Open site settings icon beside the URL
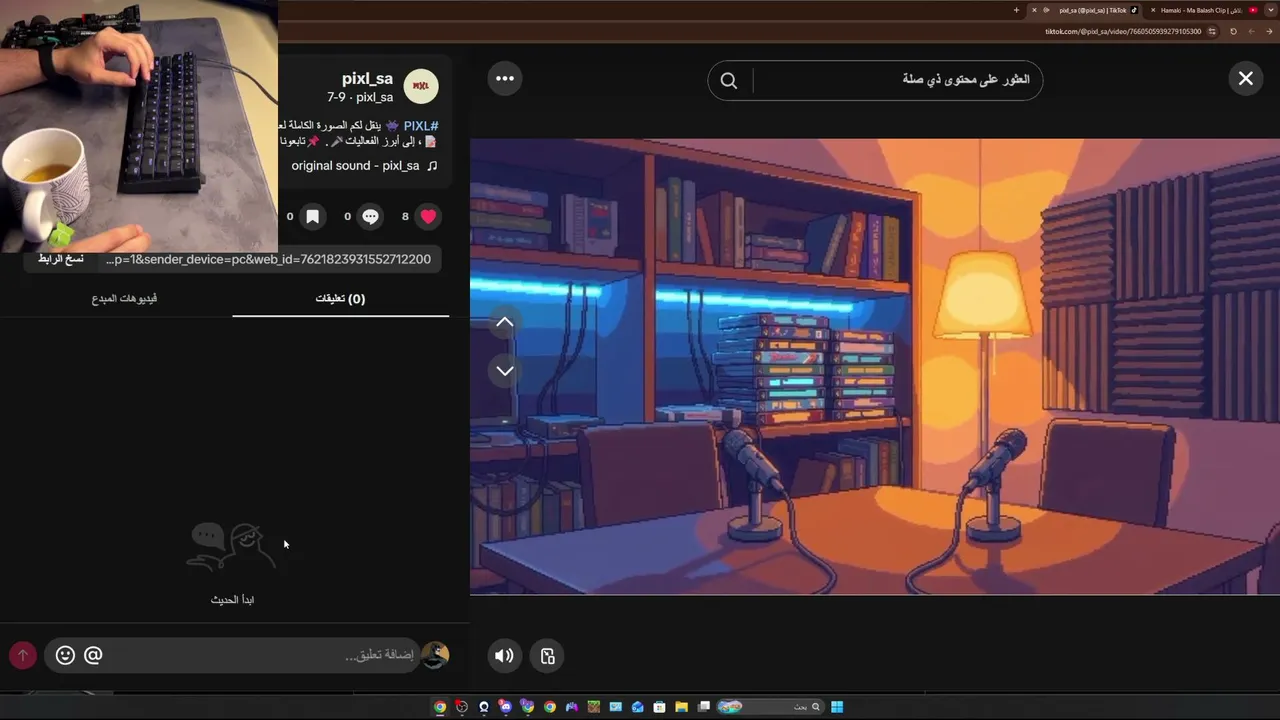The width and height of the screenshot is (1280, 720). click(1212, 31)
